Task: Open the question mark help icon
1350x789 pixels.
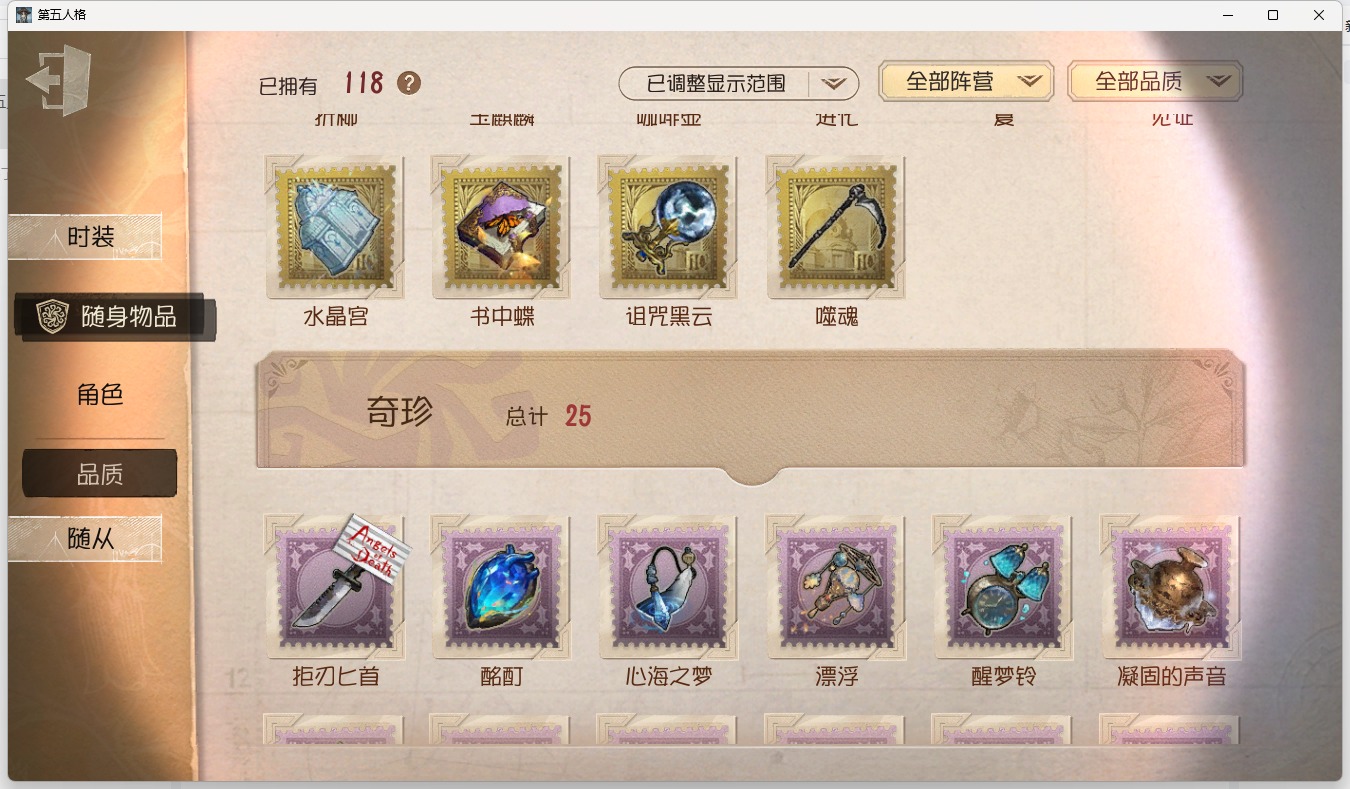Action: click(x=409, y=83)
